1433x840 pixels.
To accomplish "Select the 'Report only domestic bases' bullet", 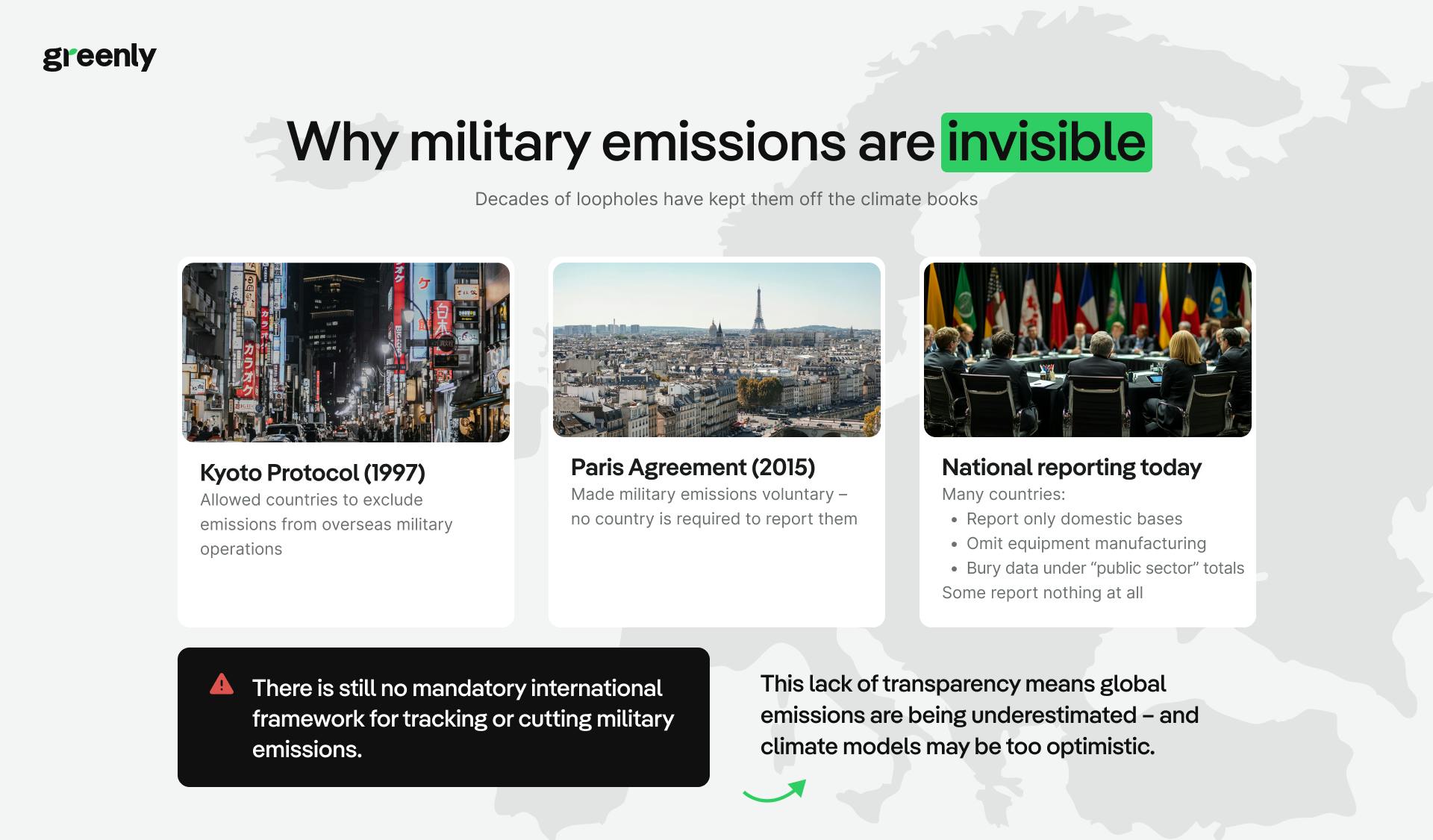I will pos(1074,518).
